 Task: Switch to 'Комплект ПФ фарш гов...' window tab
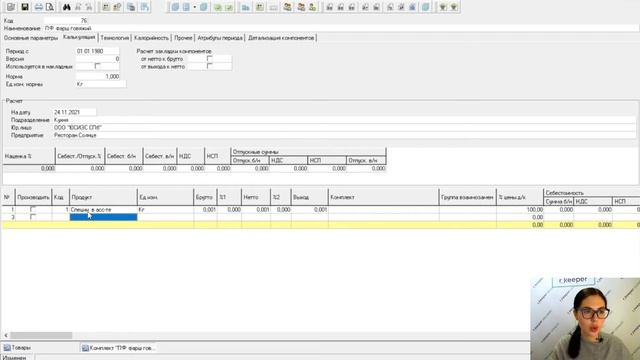pos(118,348)
